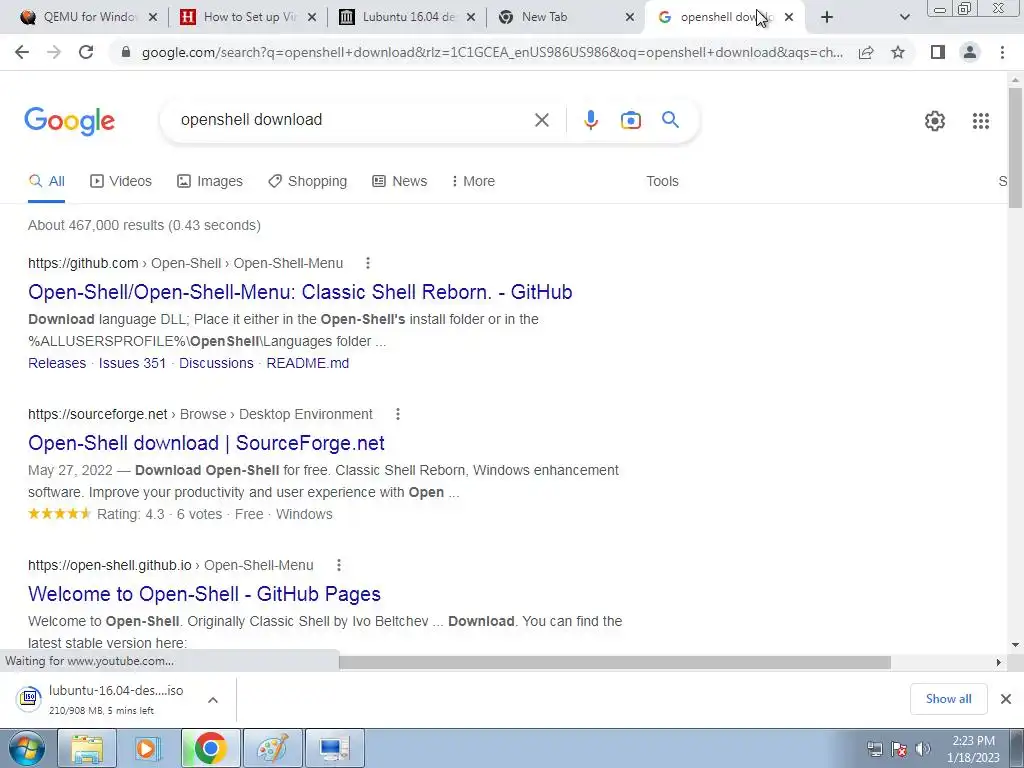Select the All results filter
The height and width of the screenshot is (768, 1024).
pyautogui.click(x=46, y=182)
